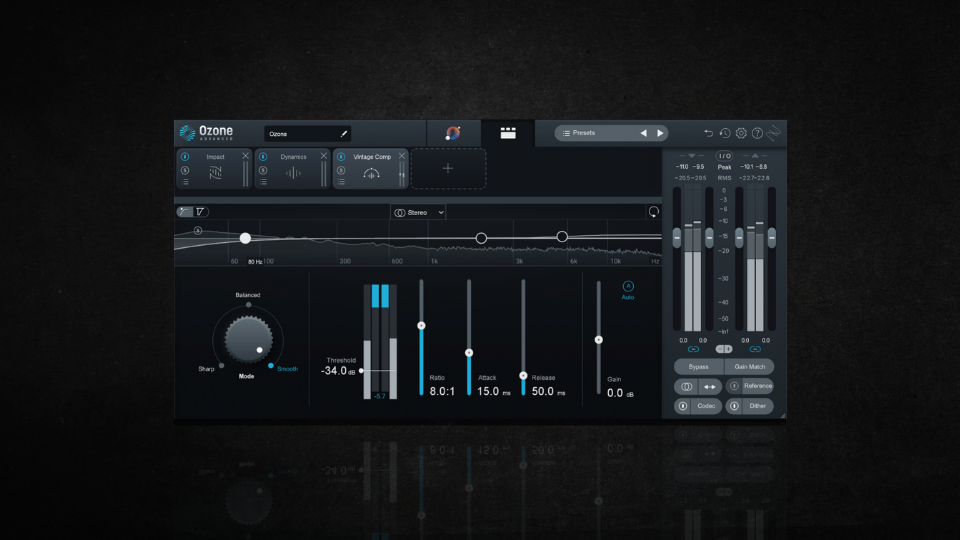Solo the Impact module

click(x=185, y=170)
